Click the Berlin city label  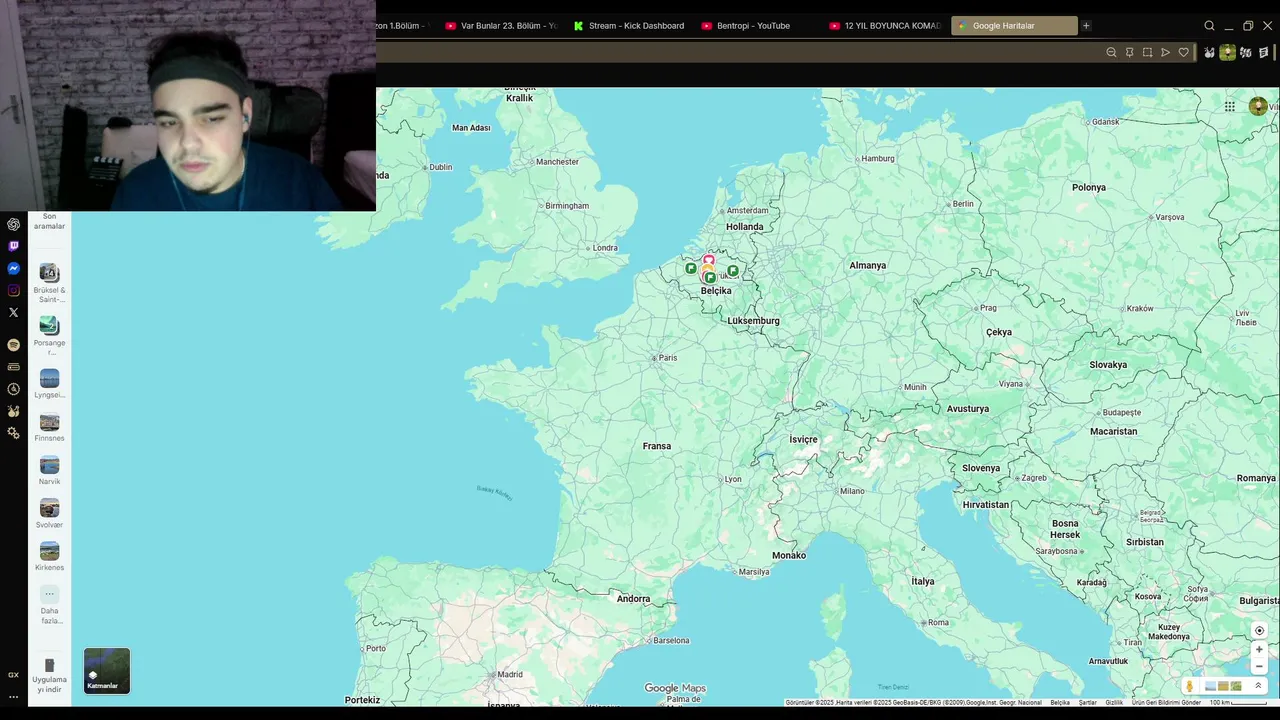(x=963, y=203)
